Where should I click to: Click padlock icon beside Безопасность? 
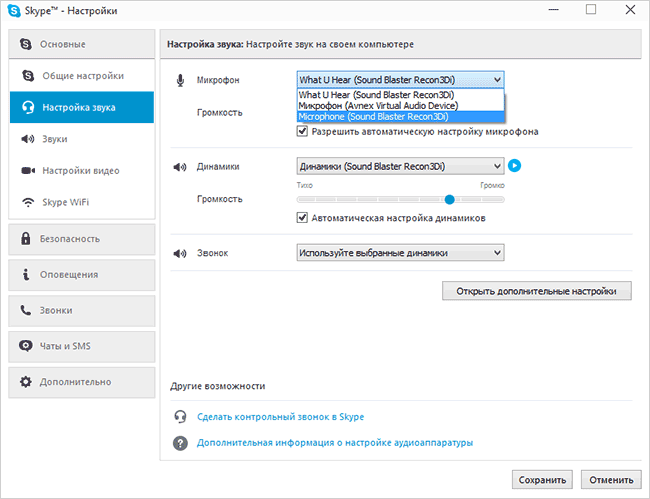pos(26,238)
